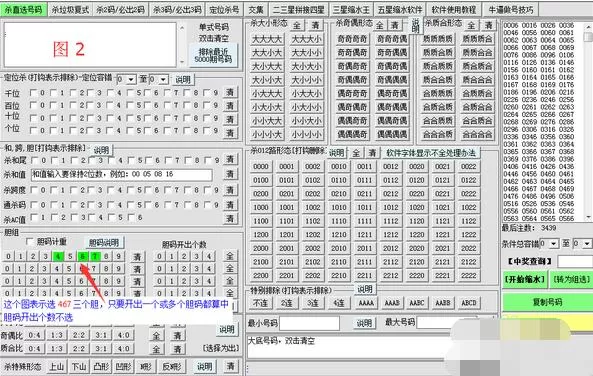This screenshot has width=593, height=376.
Task: Click 软件字体显示不全处理办法 button
Action: (x=431, y=153)
